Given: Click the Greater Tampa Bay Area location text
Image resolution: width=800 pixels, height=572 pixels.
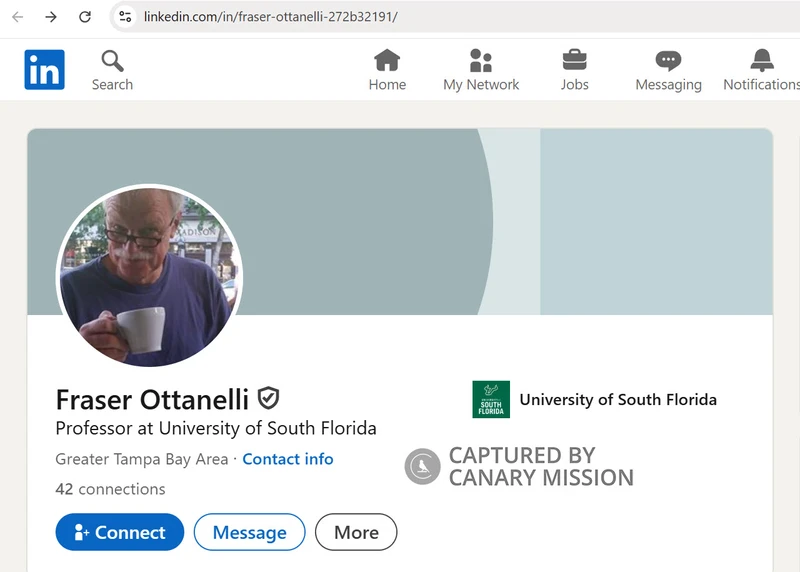Looking at the screenshot, I should coord(142,459).
